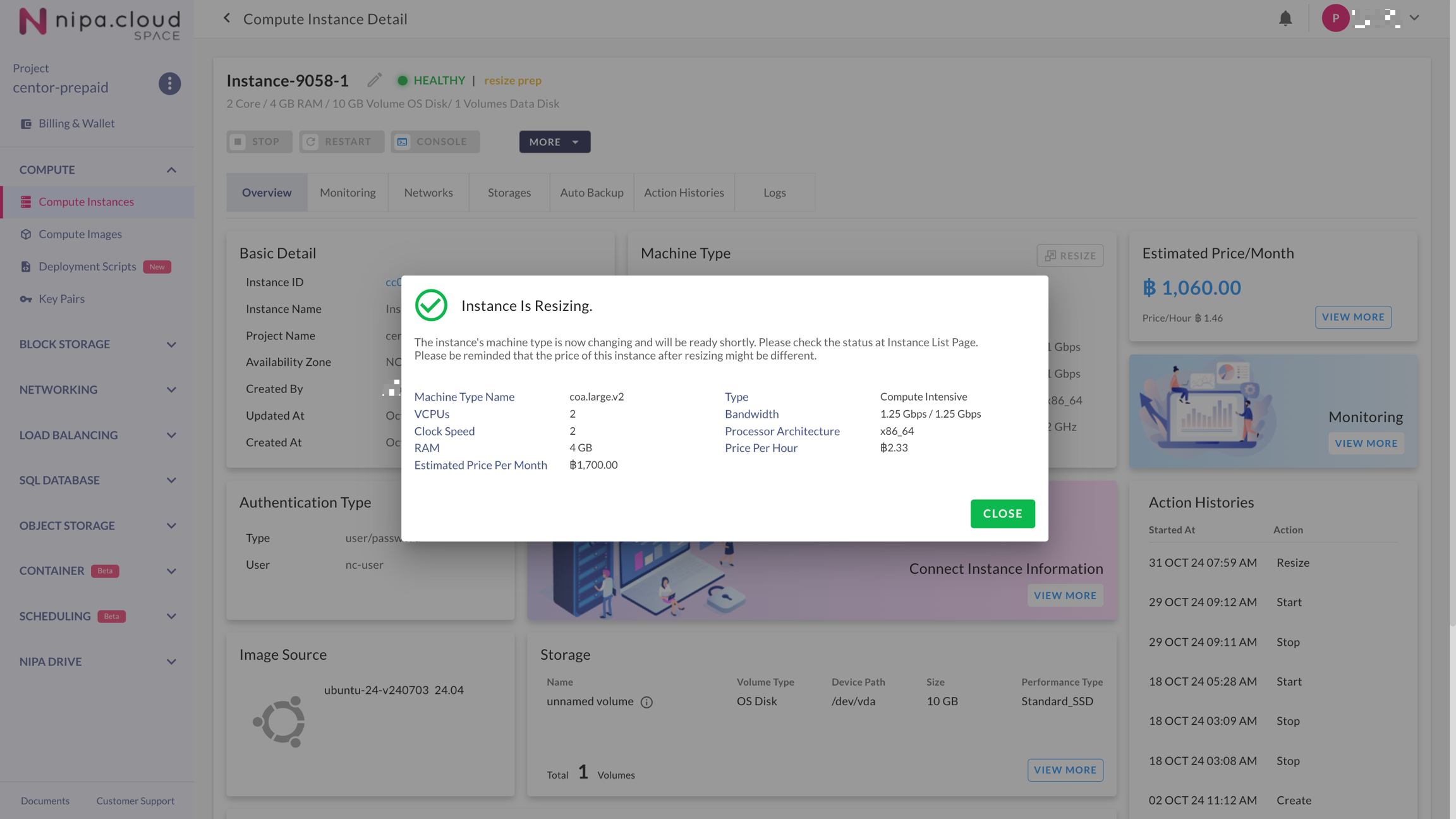Viewport: 1456px width, 819px height.
Task: Open the MORE actions dropdown
Action: 554,142
